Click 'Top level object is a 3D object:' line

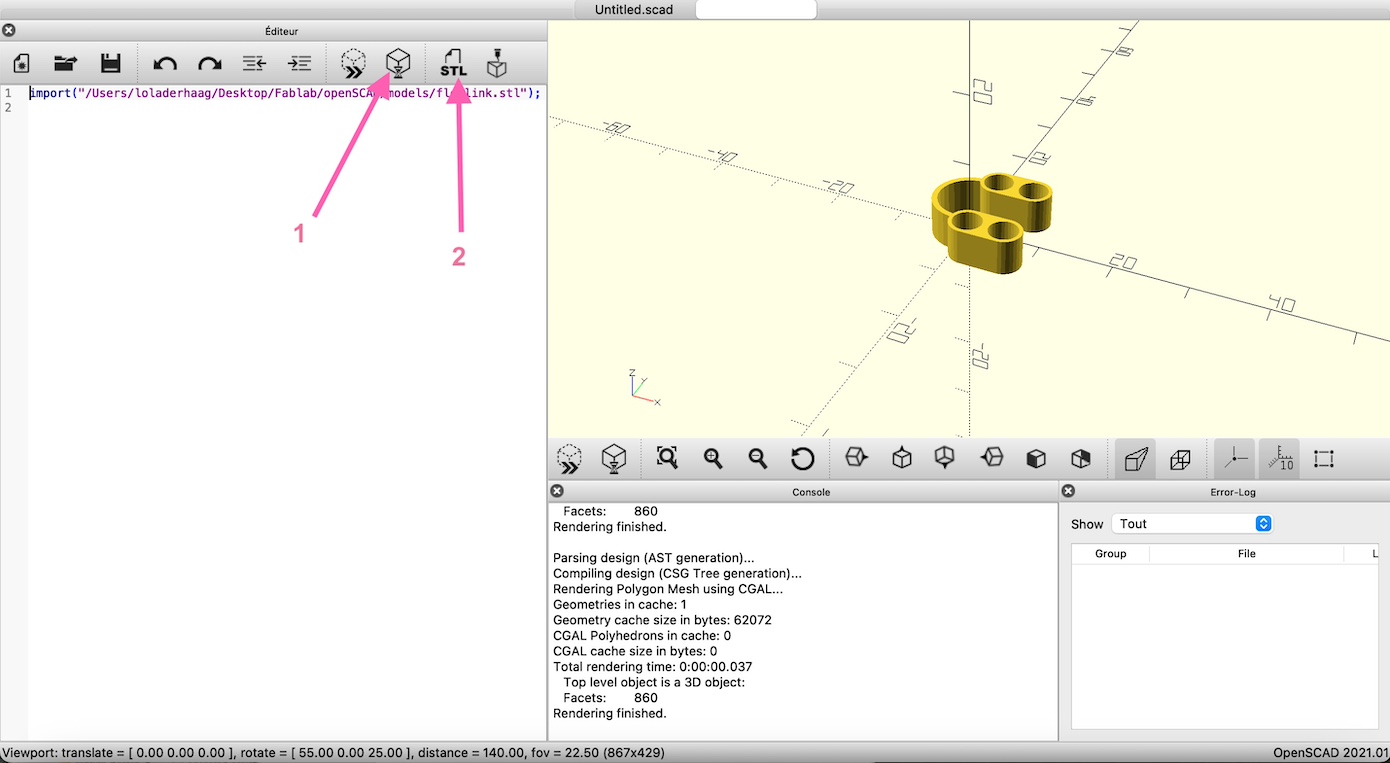[654, 683]
